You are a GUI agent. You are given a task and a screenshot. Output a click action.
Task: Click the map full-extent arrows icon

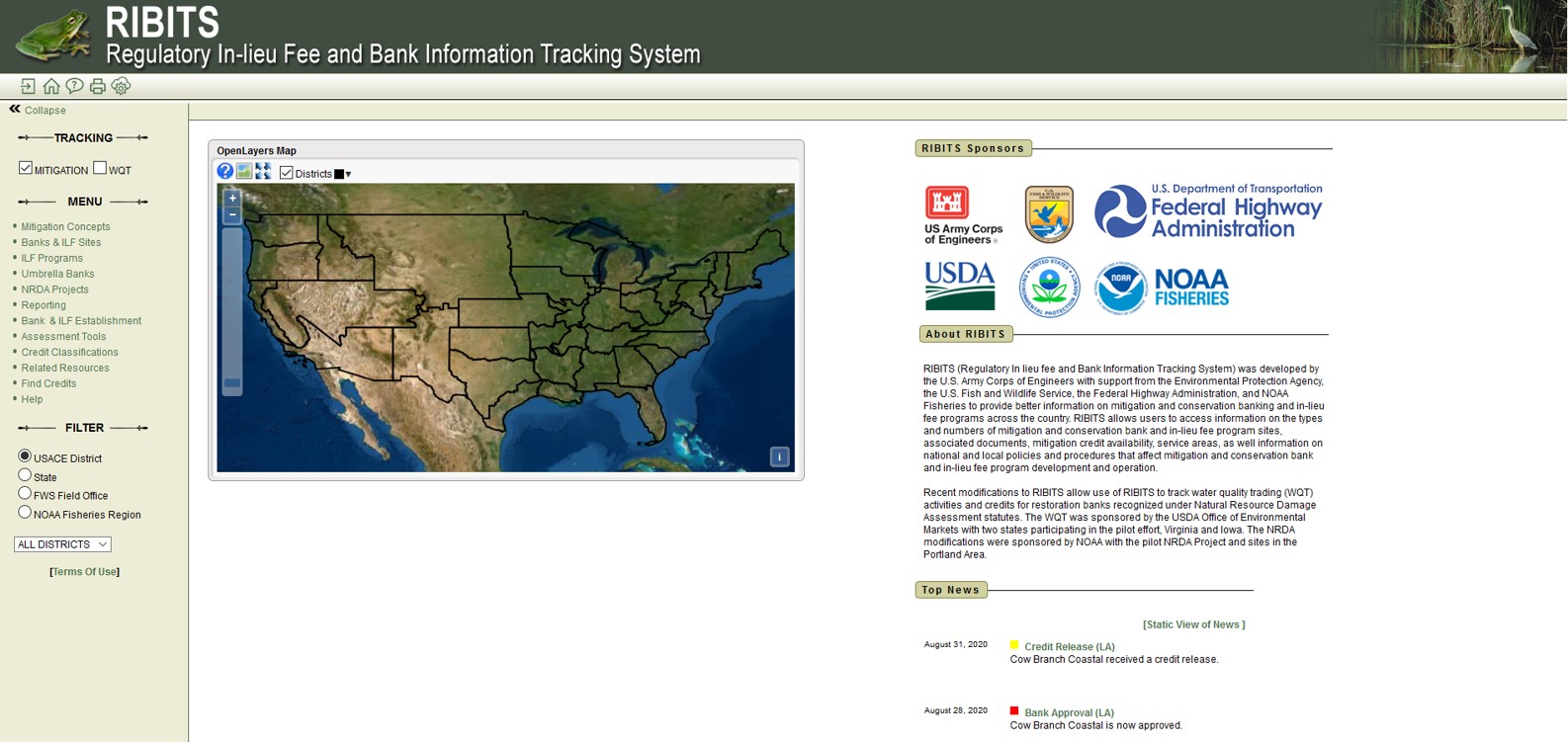click(x=263, y=172)
